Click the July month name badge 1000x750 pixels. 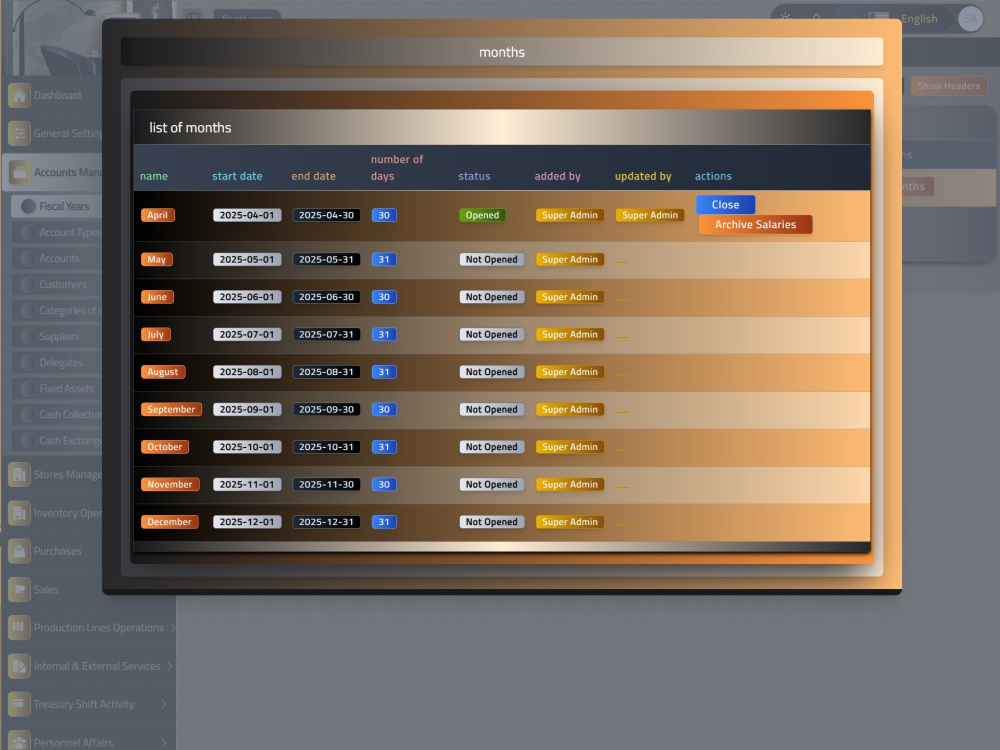(156, 335)
